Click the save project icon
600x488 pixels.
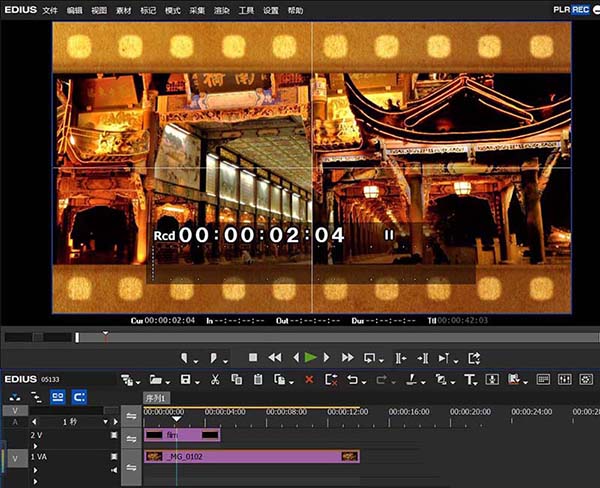point(186,379)
